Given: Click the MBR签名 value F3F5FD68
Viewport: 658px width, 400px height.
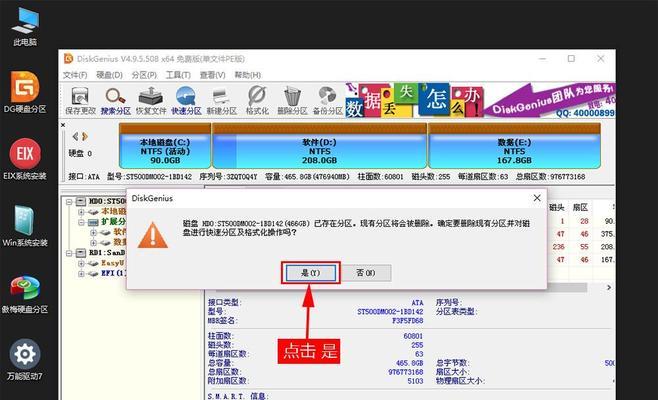Looking at the screenshot, I should point(407,321).
